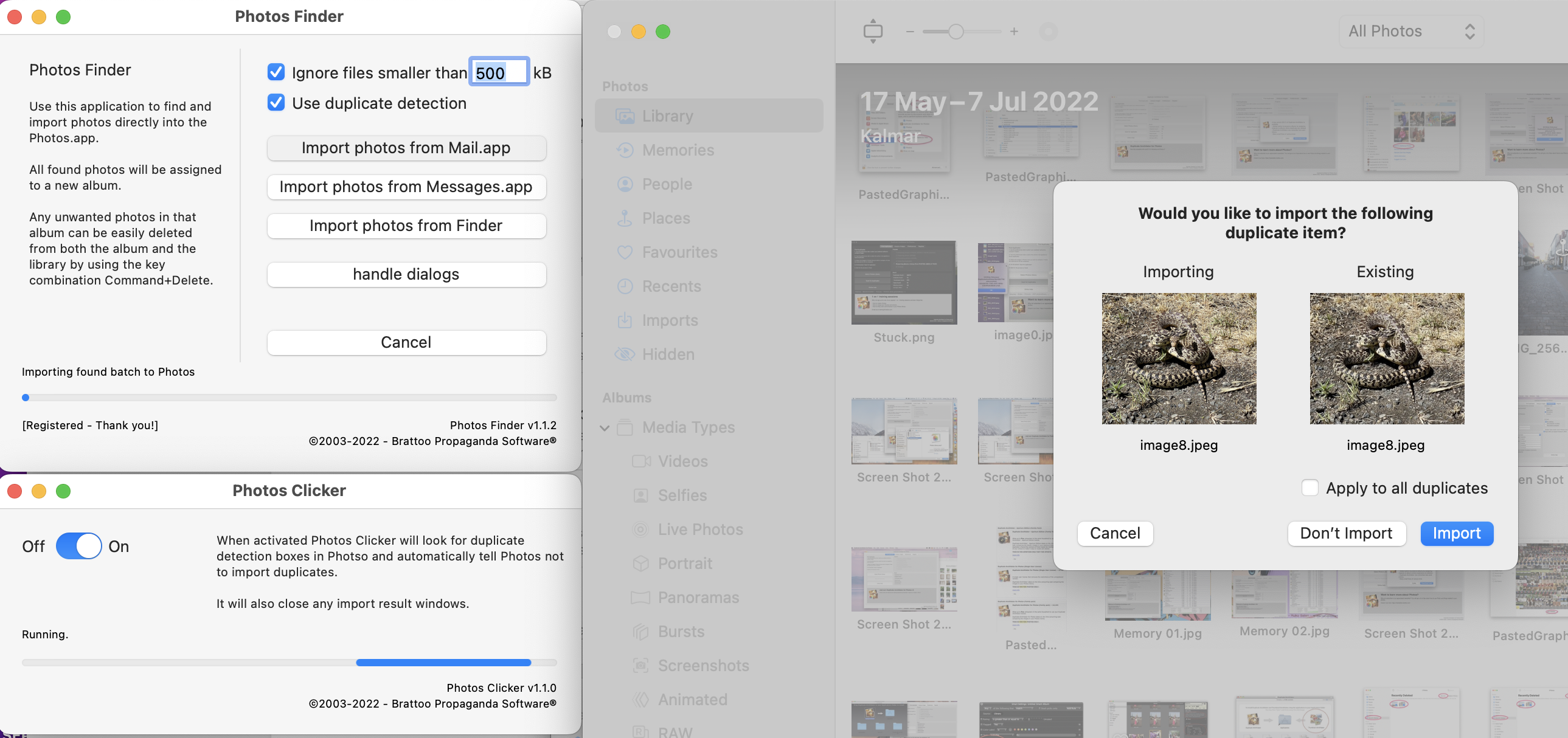Click the handle dialogs button
The height and width of the screenshot is (738, 1568).
[407, 274]
